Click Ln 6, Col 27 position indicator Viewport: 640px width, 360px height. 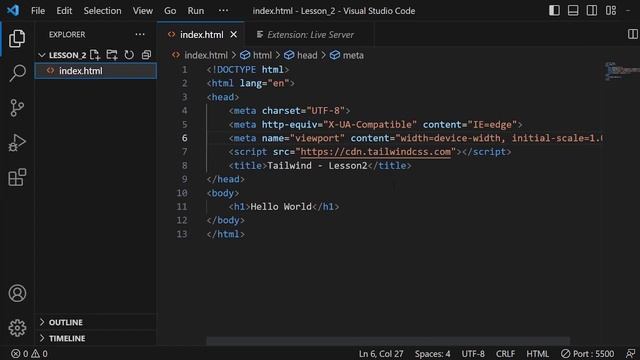point(381,353)
